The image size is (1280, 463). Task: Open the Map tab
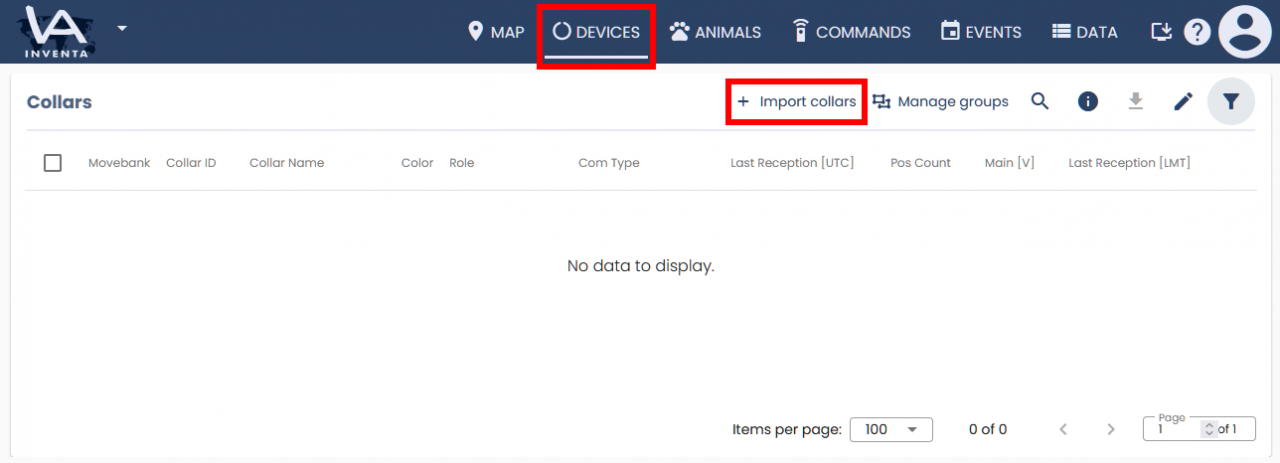click(496, 32)
